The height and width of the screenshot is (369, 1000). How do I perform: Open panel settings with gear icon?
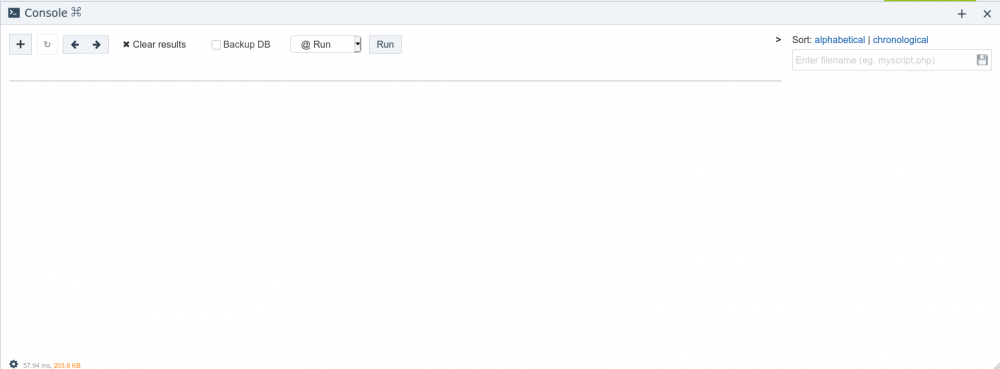point(13,364)
